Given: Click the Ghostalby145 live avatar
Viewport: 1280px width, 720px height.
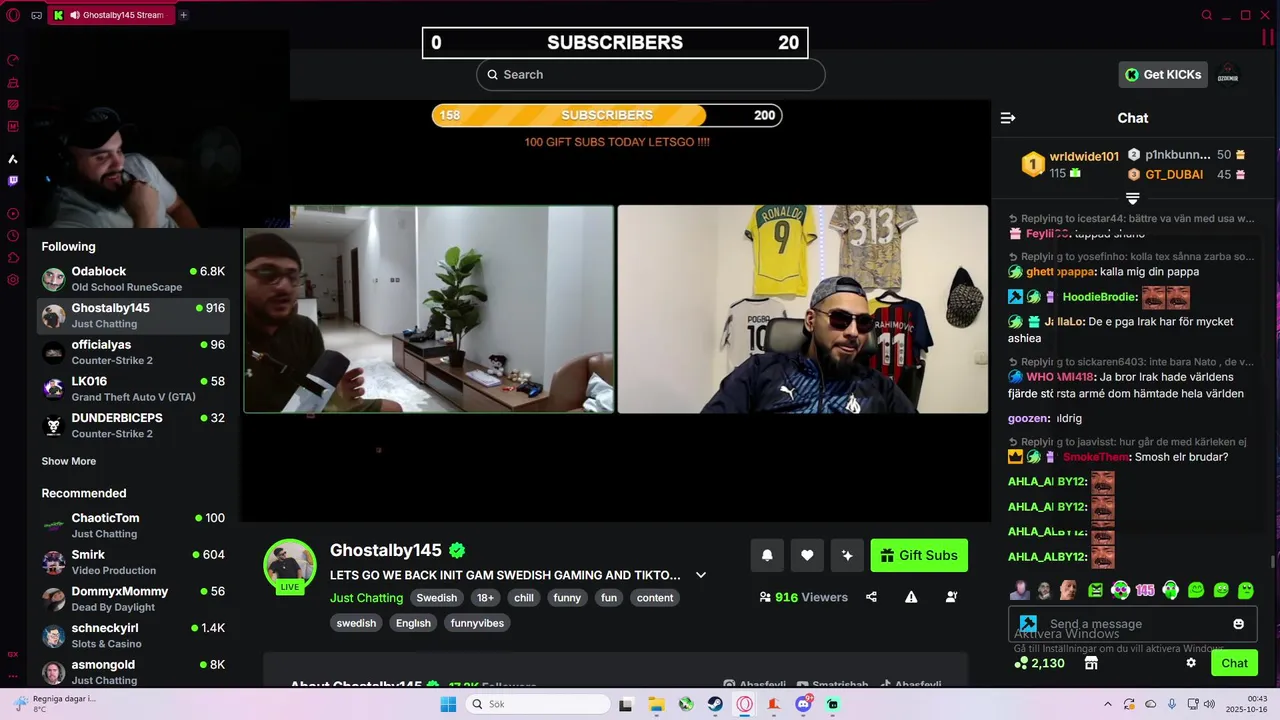Looking at the screenshot, I should pyautogui.click(x=290, y=565).
